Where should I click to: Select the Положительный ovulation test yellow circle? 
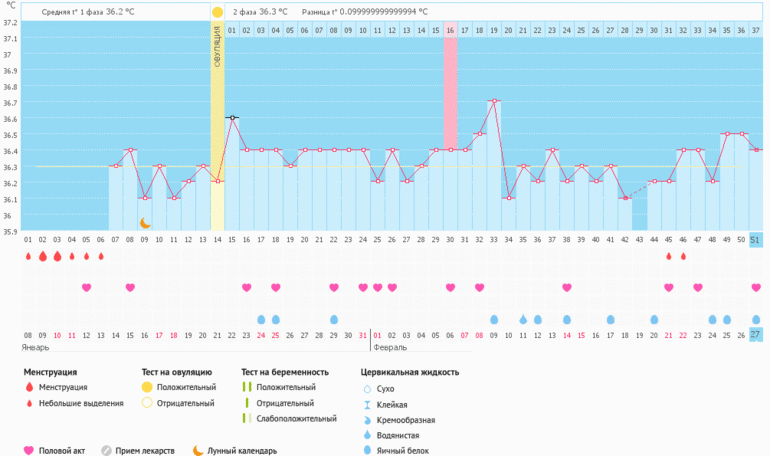147,387
